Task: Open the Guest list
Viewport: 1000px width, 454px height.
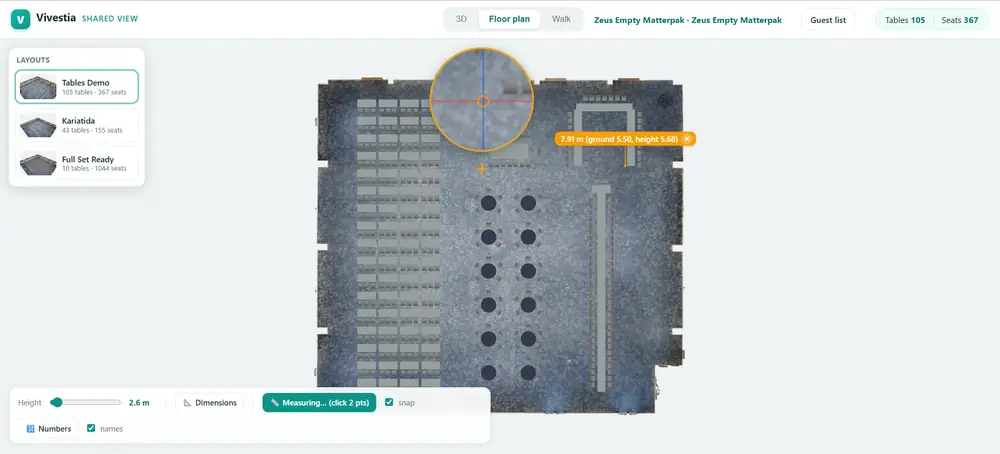Action: pos(828,20)
